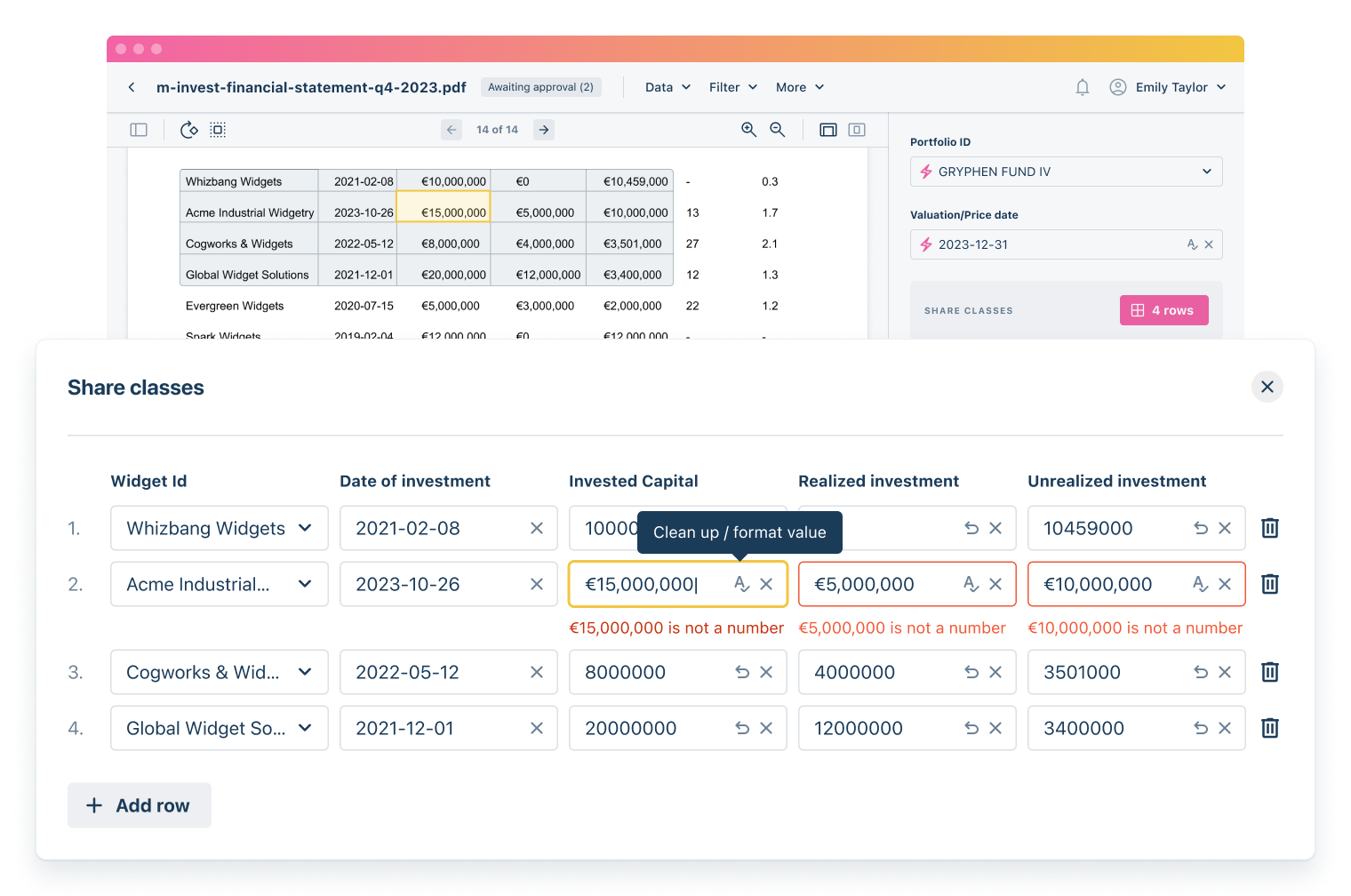Clear the 2023-10-26 investment date
This screenshot has height=896, width=1351.
(536, 584)
